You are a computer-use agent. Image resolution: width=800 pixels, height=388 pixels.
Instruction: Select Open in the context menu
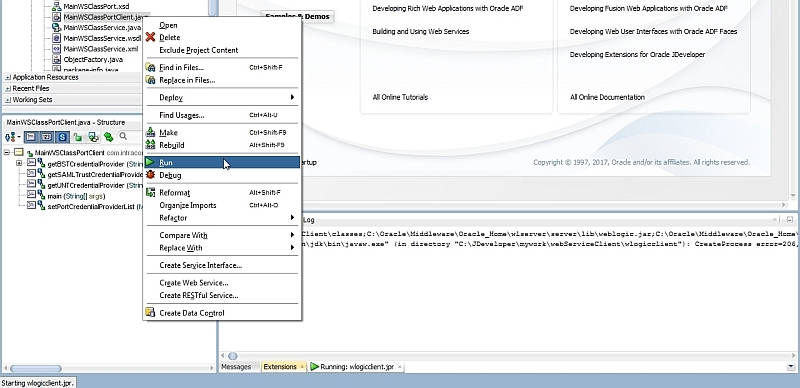222,25
